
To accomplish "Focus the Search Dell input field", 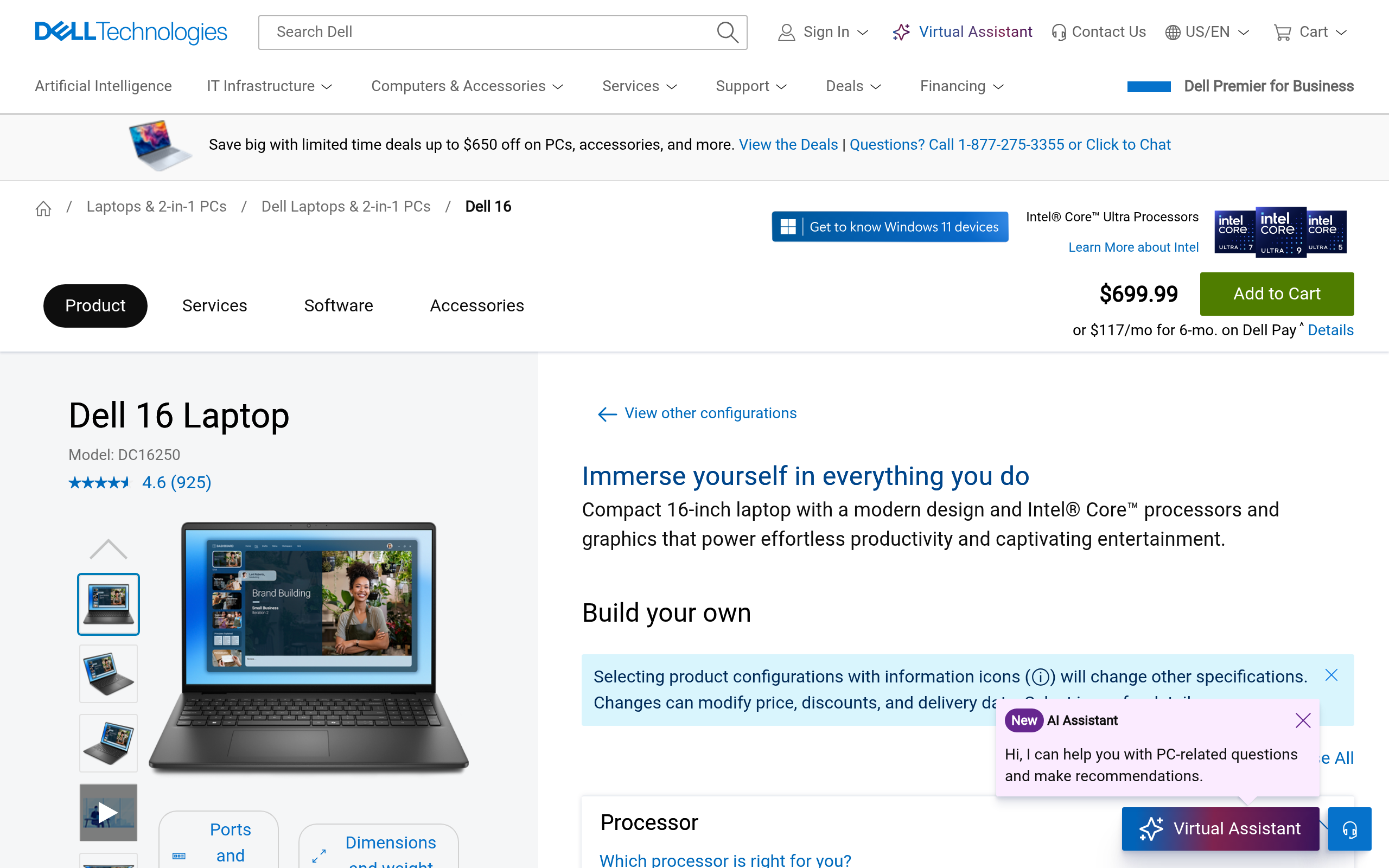I will pyautogui.click(x=488, y=32).
